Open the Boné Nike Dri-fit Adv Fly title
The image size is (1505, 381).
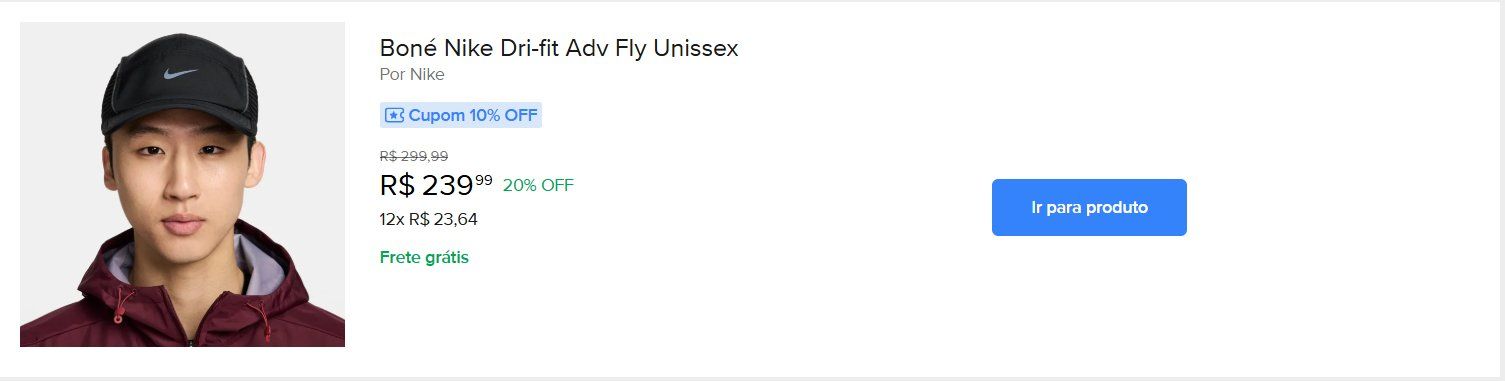[559, 48]
